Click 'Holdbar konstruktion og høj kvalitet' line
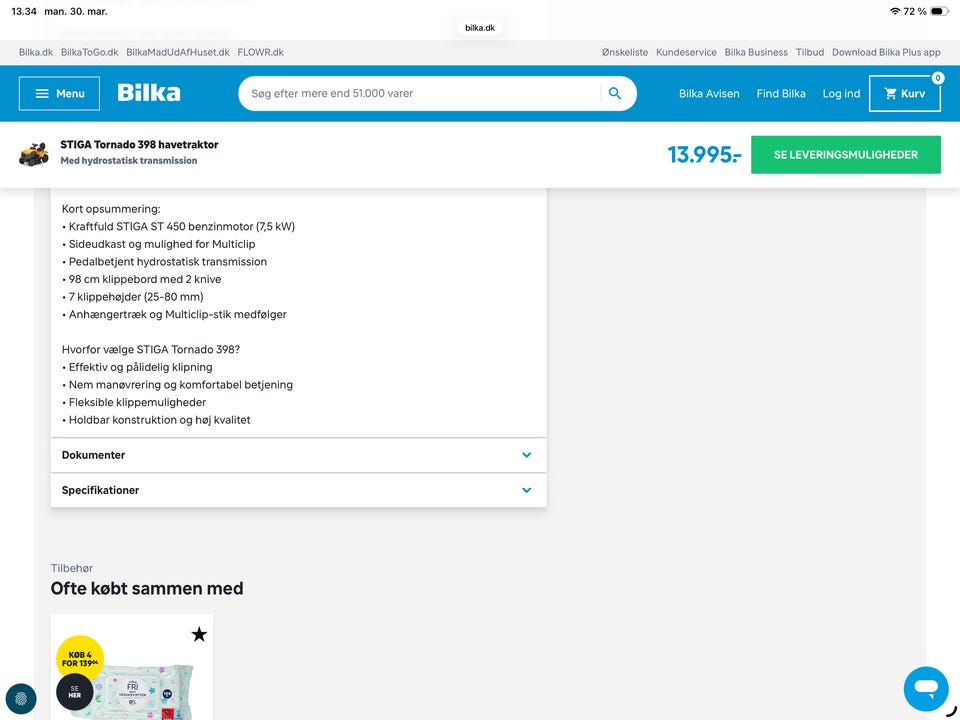The width and height of the screenshot is (960, 720). coord(156,420)
